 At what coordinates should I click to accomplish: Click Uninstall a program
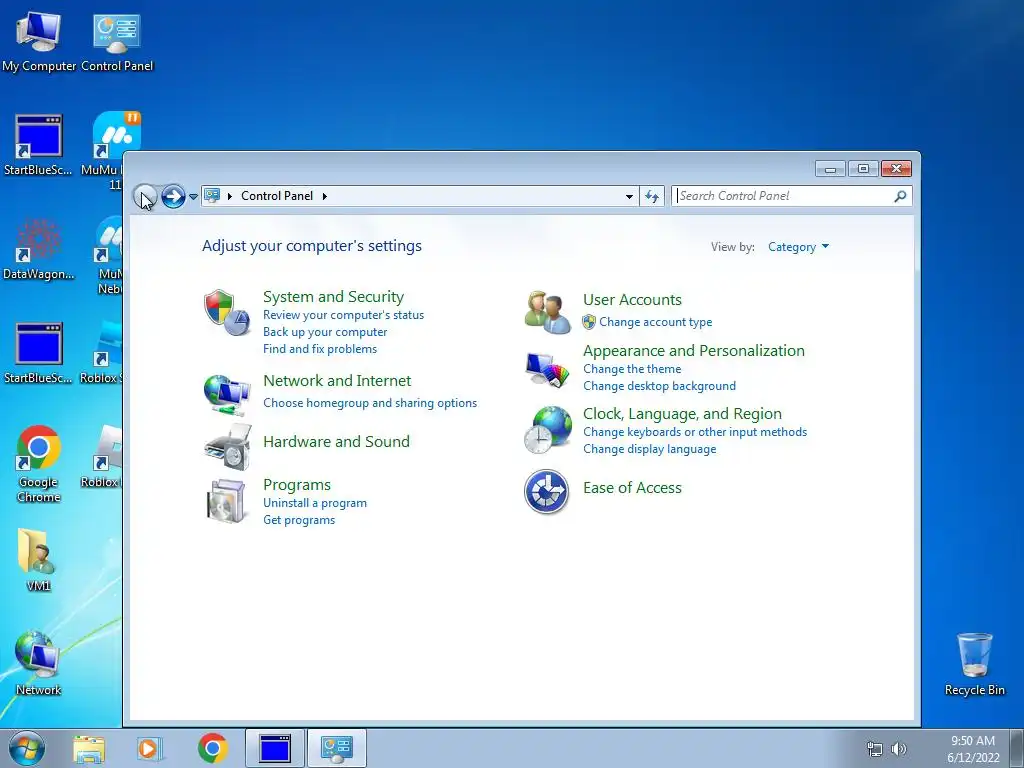coord(315,503)
